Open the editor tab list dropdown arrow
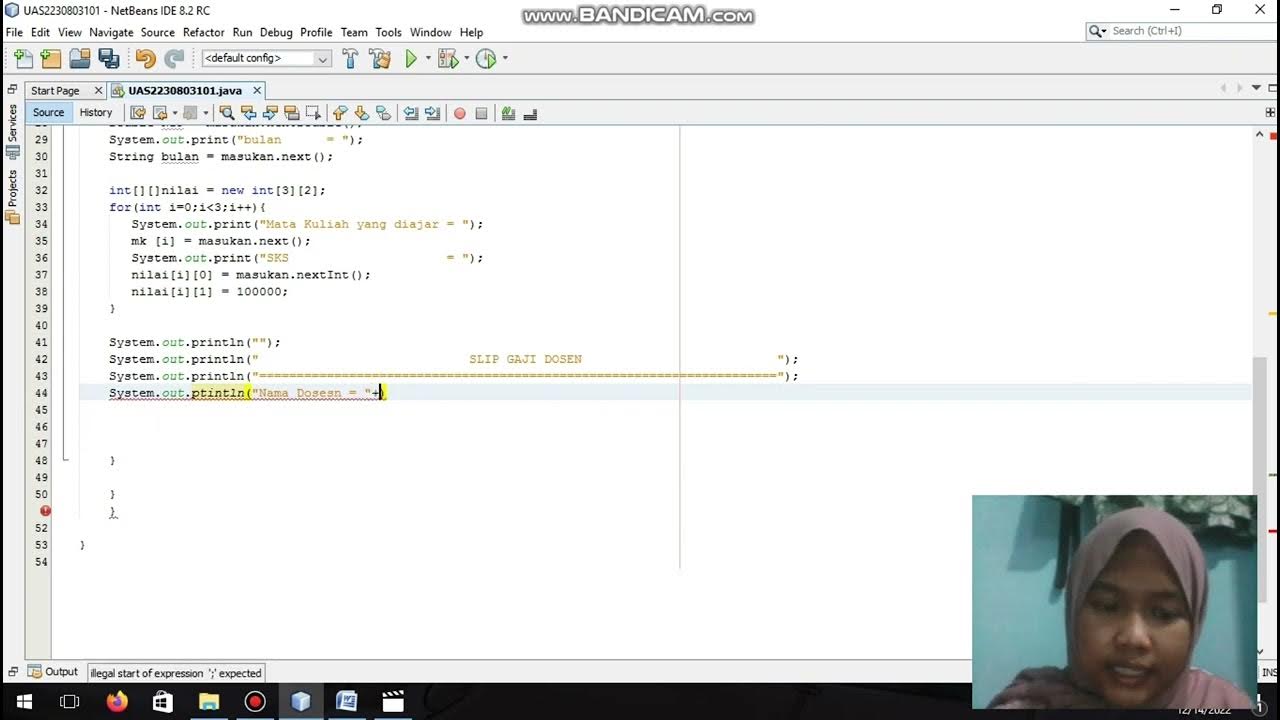The image size is (1280, 720). click(x=1256, y=88)
